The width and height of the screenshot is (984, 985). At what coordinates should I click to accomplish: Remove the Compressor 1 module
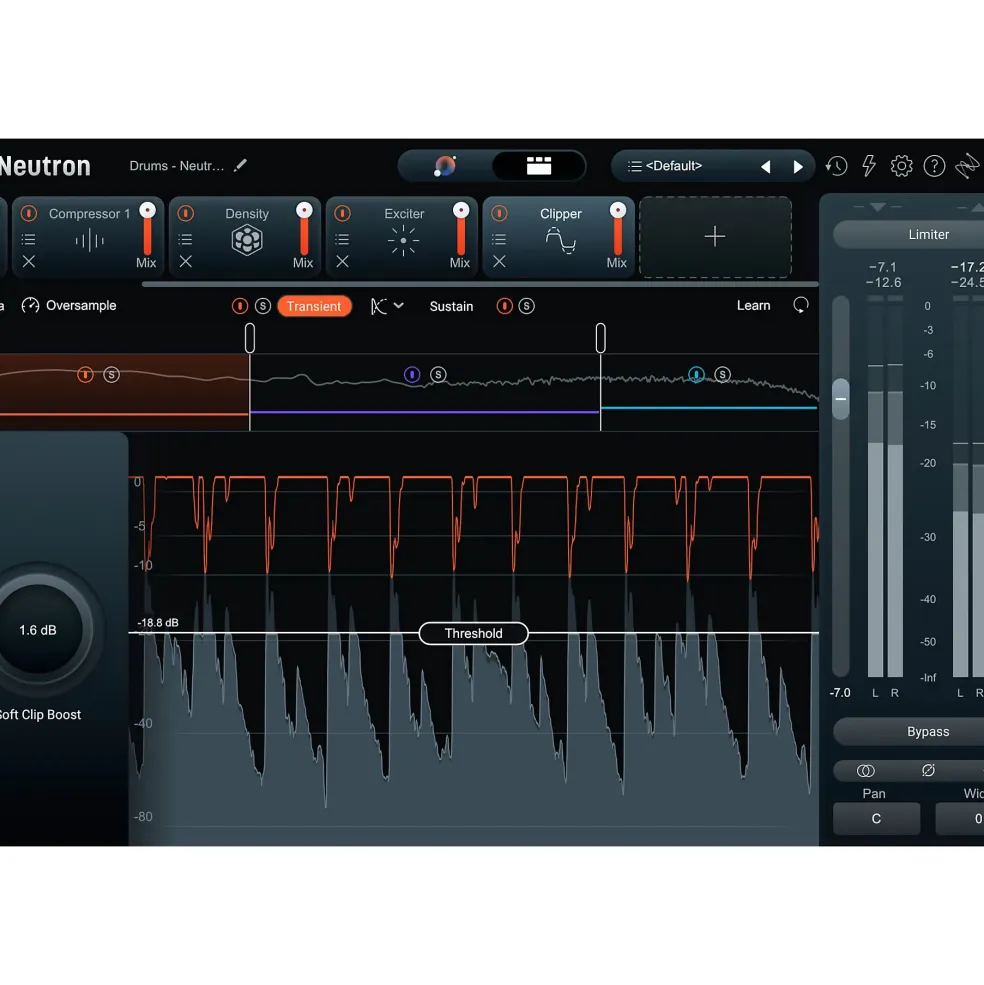point(29,261)
